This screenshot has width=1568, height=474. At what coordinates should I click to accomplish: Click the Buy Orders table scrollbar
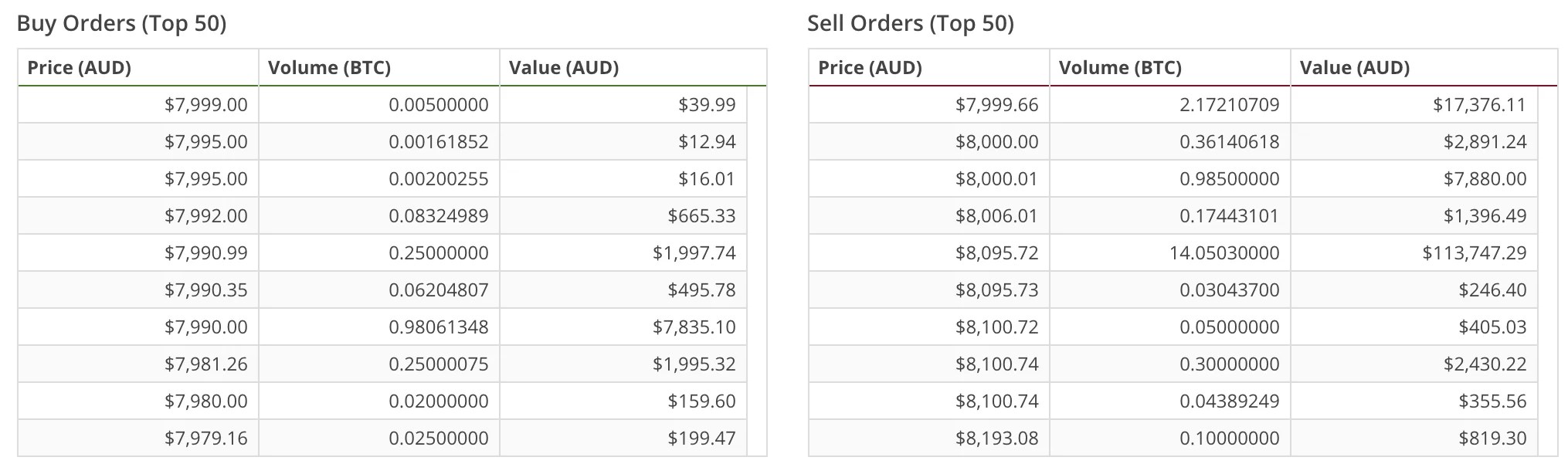click(756, 270)
